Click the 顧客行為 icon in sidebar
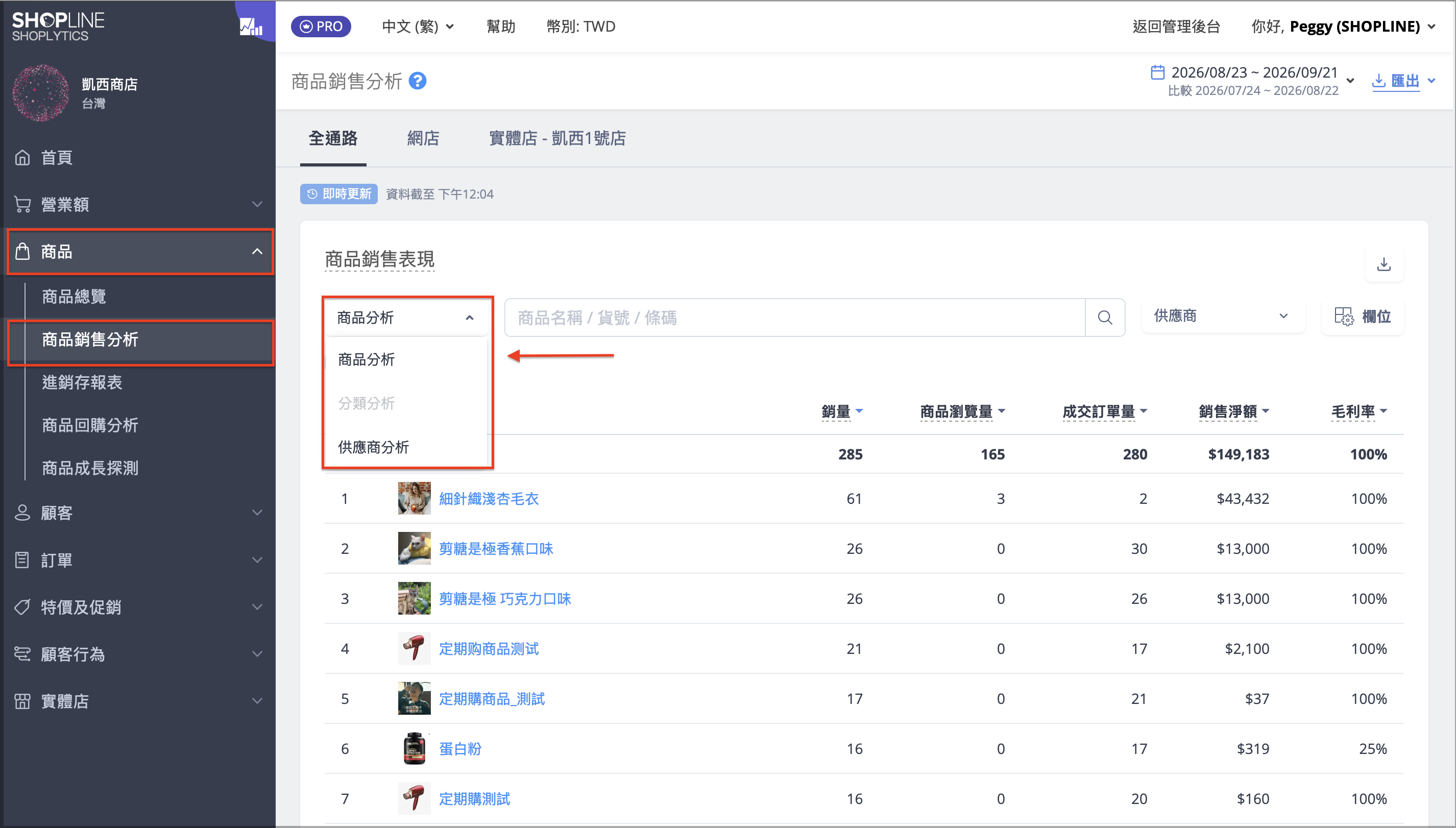This screenshot has height=828, width=1456. coord(22,654)
